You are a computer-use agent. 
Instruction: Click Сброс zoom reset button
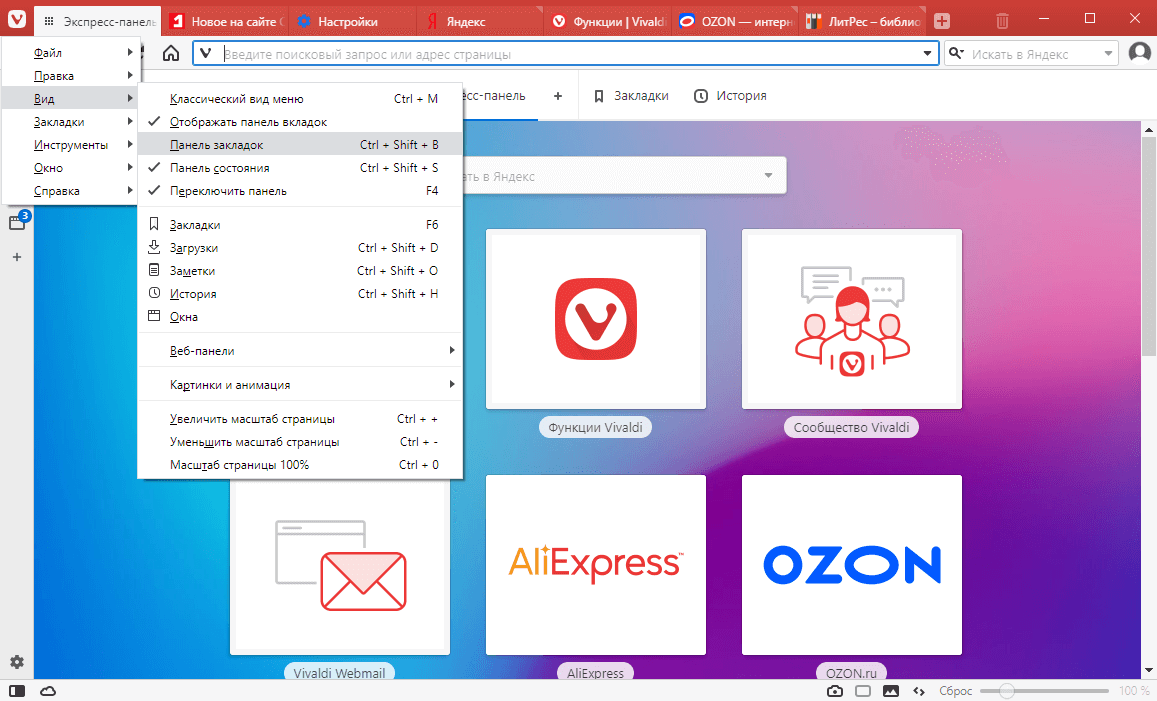tap(955, 691)
